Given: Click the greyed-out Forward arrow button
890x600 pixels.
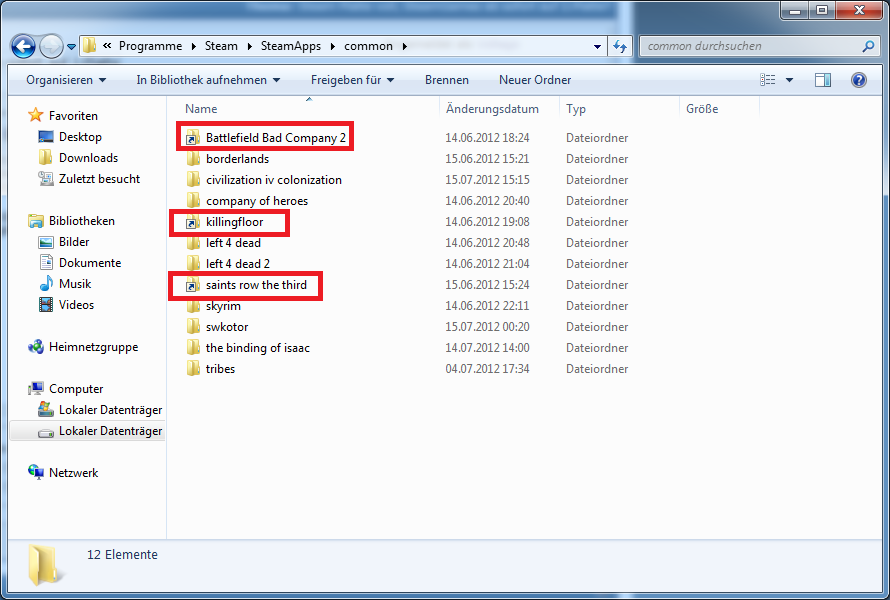Looking at the screenshot, I should coord(51,47).
